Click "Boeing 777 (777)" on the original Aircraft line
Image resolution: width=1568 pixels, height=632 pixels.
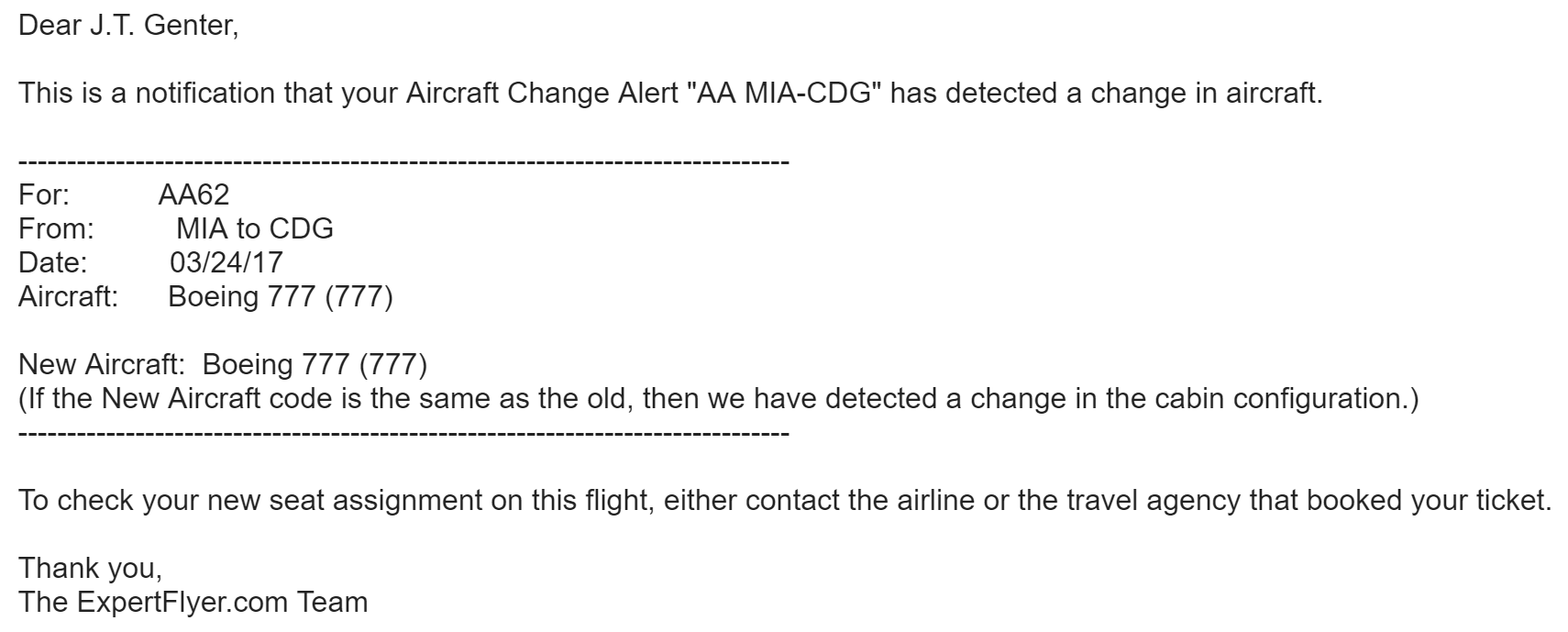281,297
